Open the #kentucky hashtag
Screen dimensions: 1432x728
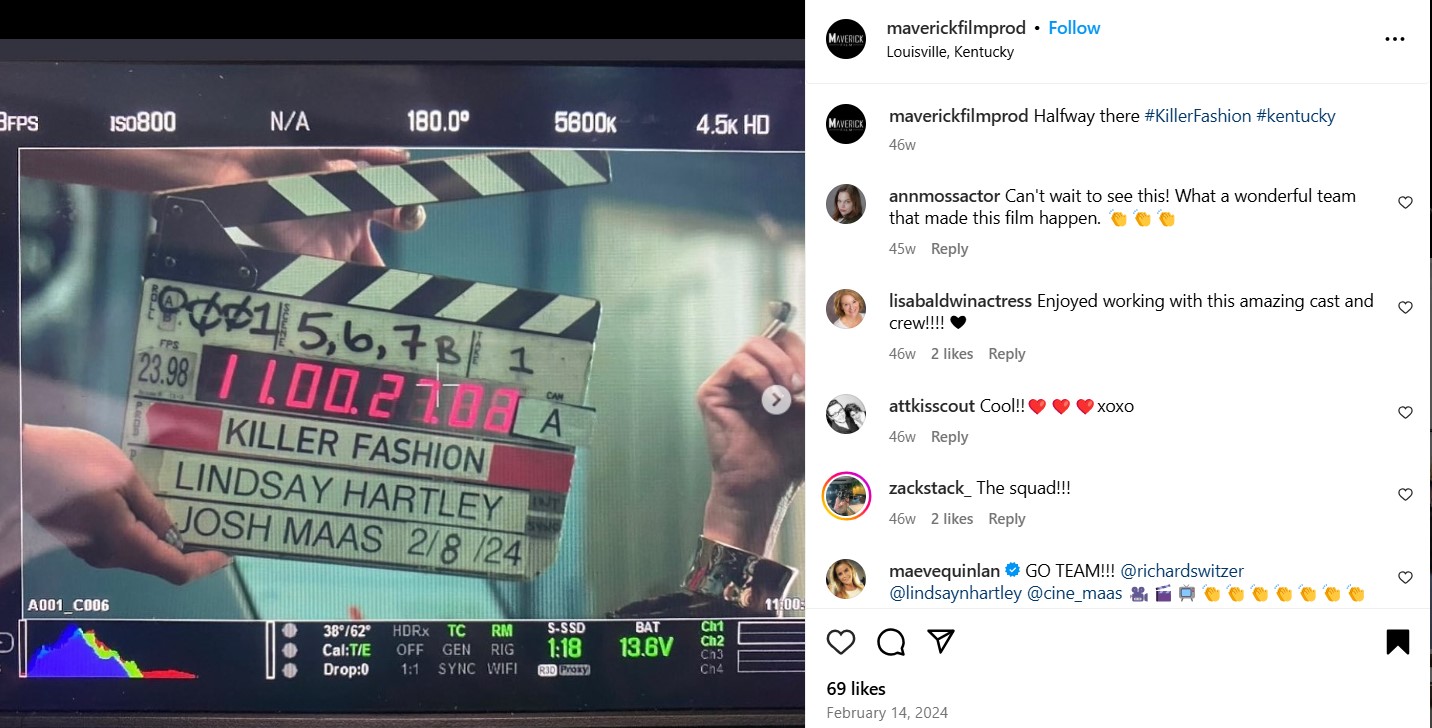(x=1297, y=115)
